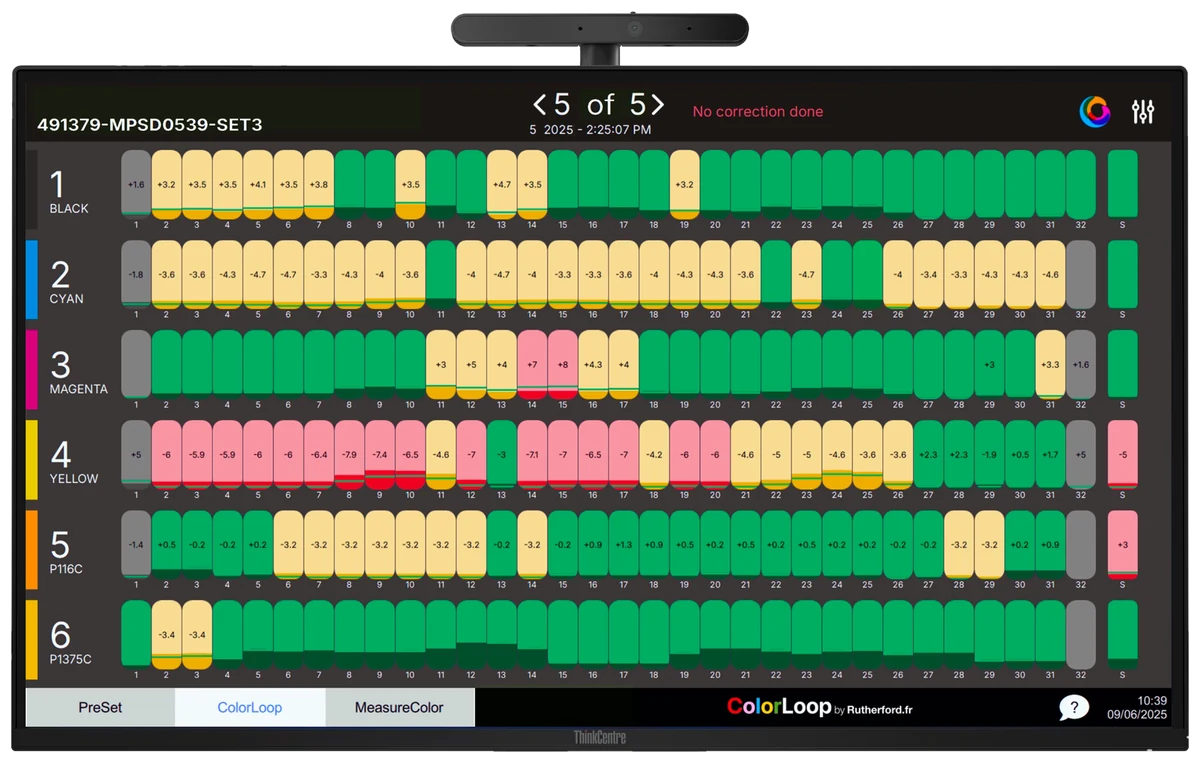Select P116C ink key 1 reading -1.4
Image resolution: width=1200 pixels, height=763 pixels.
coord(136,544)
